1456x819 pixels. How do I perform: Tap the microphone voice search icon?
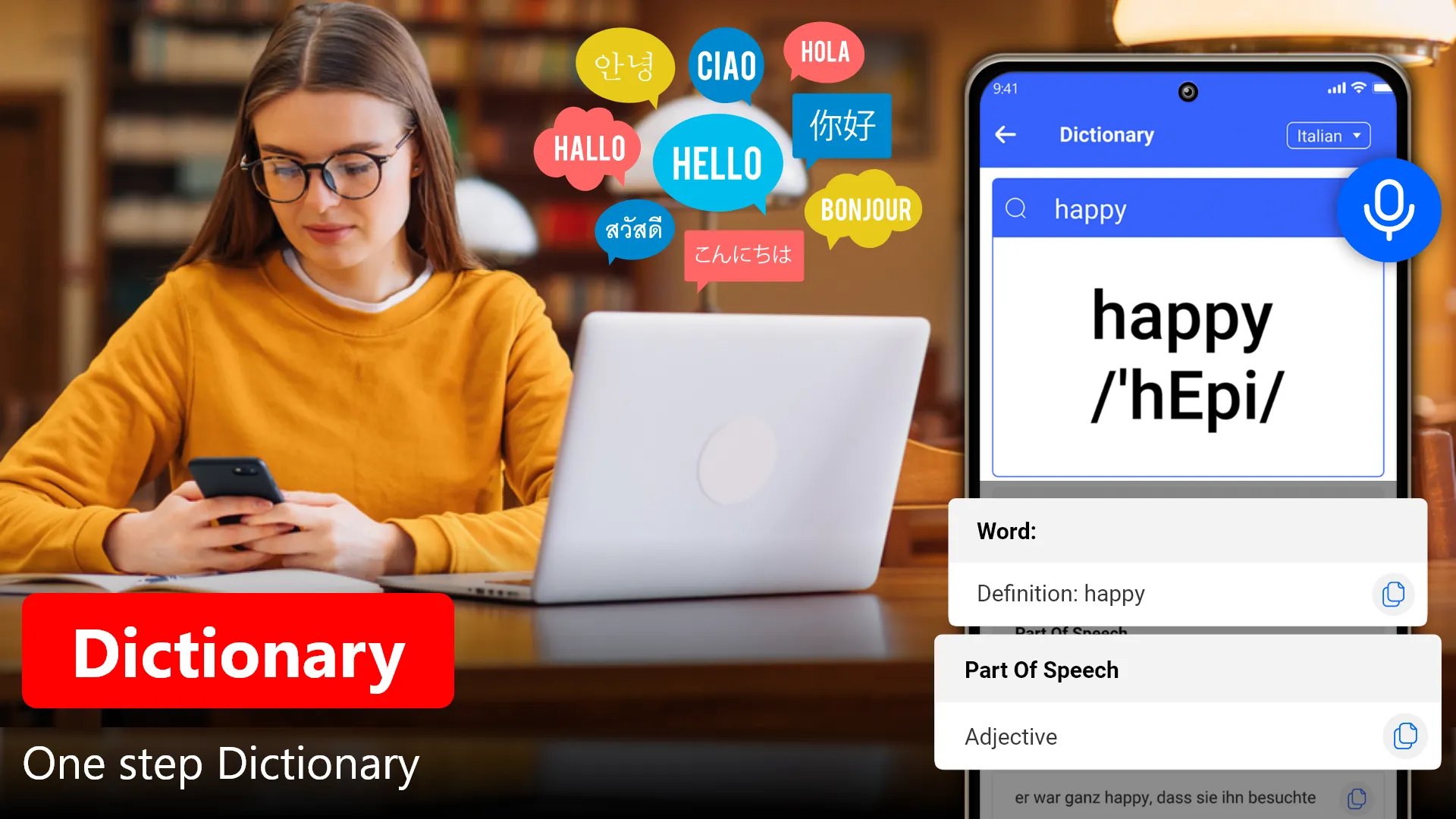[1389, 207]
